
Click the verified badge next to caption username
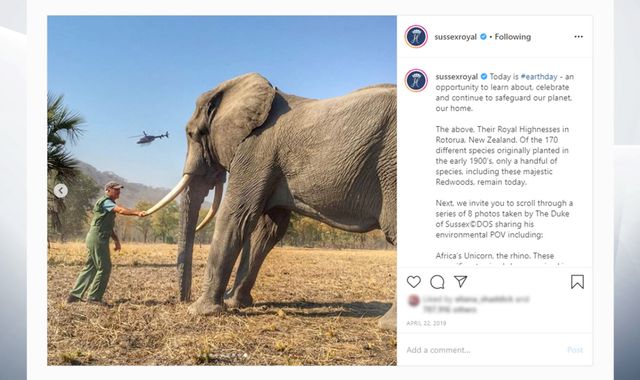click(484, 76)
